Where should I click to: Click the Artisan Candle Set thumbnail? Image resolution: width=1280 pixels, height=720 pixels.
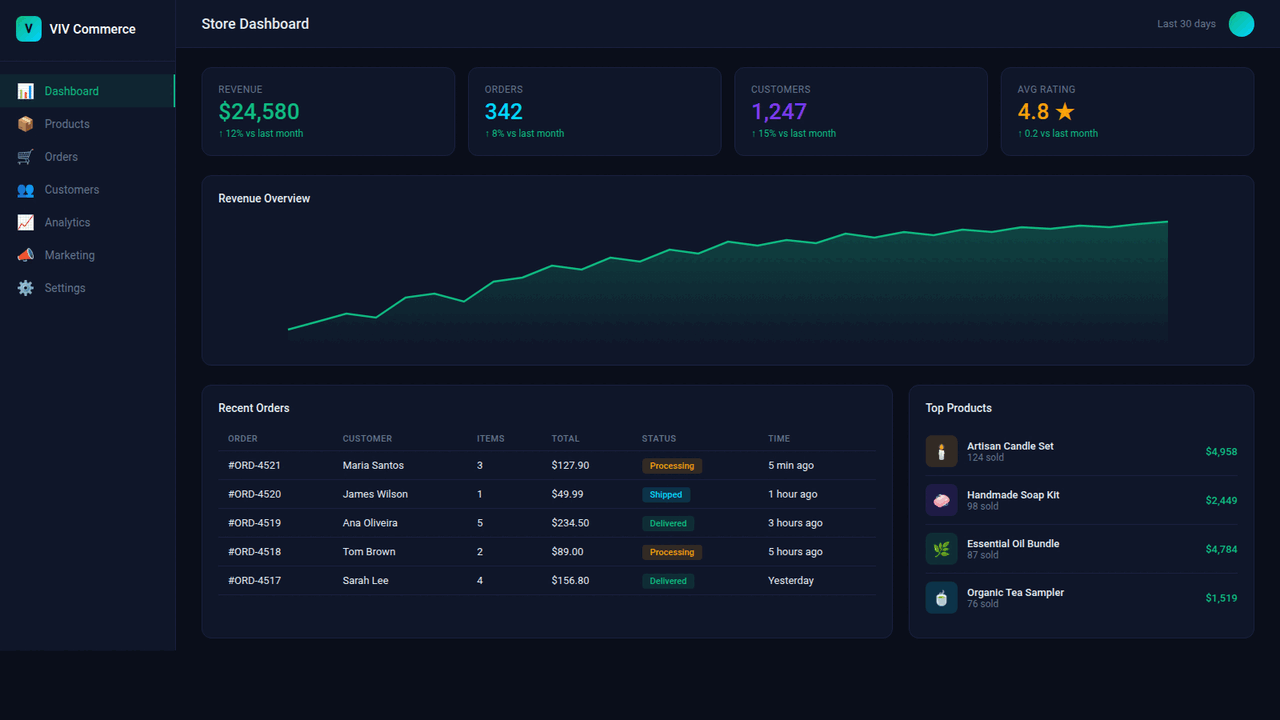point(941,451)
